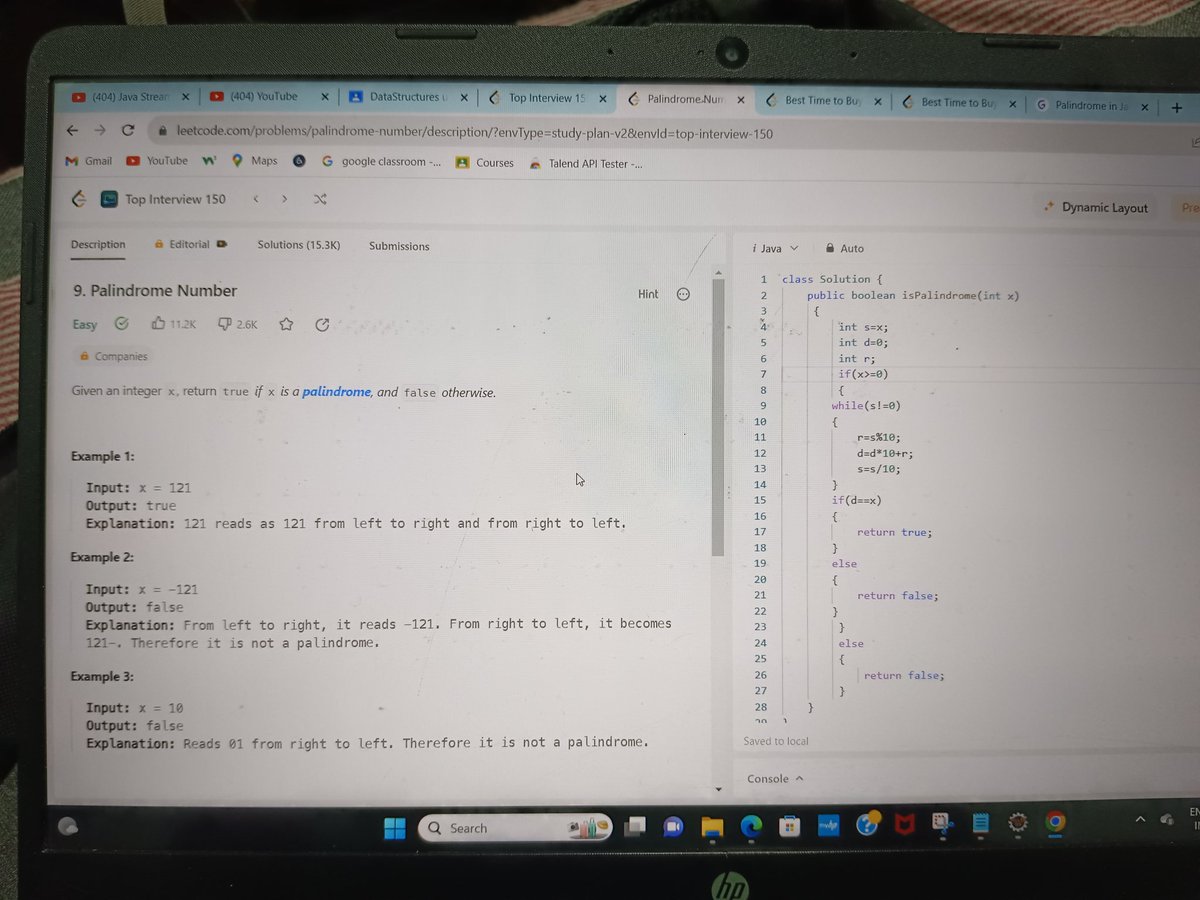The image size is (1200, 900).
Task: Star the problem as favorite
Action: [x=286, y=324]
